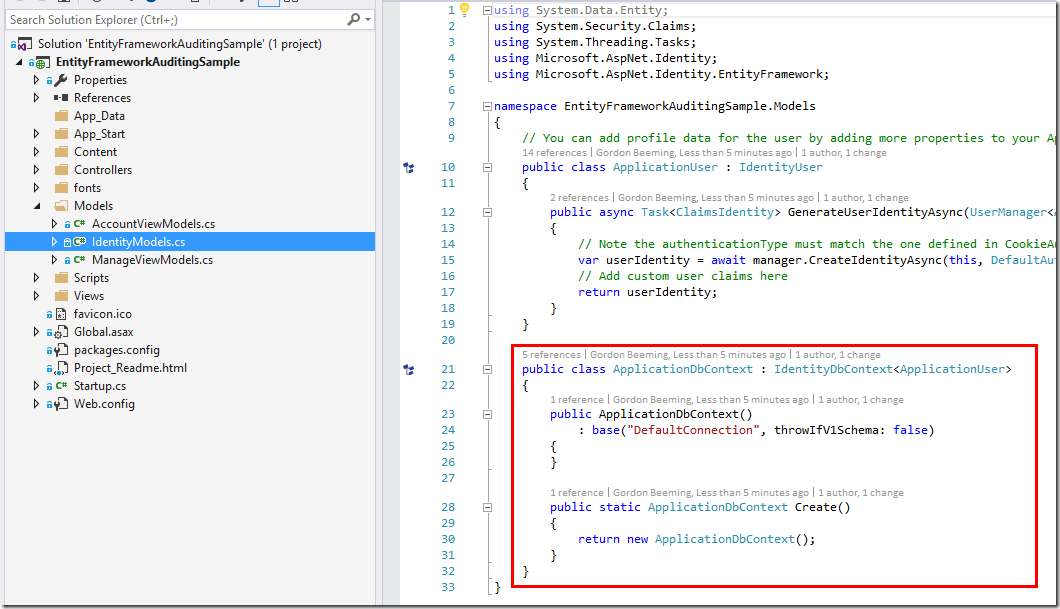Click '1 reference' CodeLens above line 23
The image size is (1060, 609).
click(x=577, y=400)
